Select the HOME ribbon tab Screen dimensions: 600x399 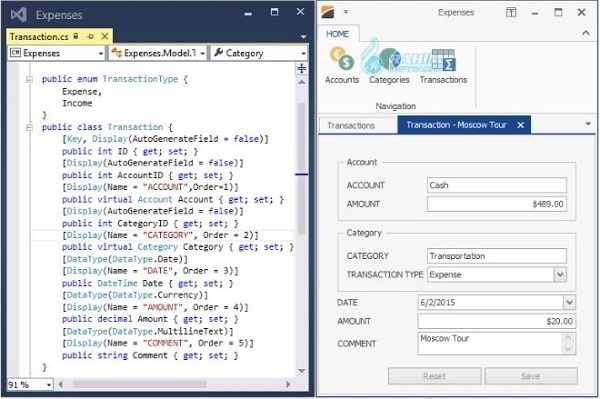[x=338, y=34]
